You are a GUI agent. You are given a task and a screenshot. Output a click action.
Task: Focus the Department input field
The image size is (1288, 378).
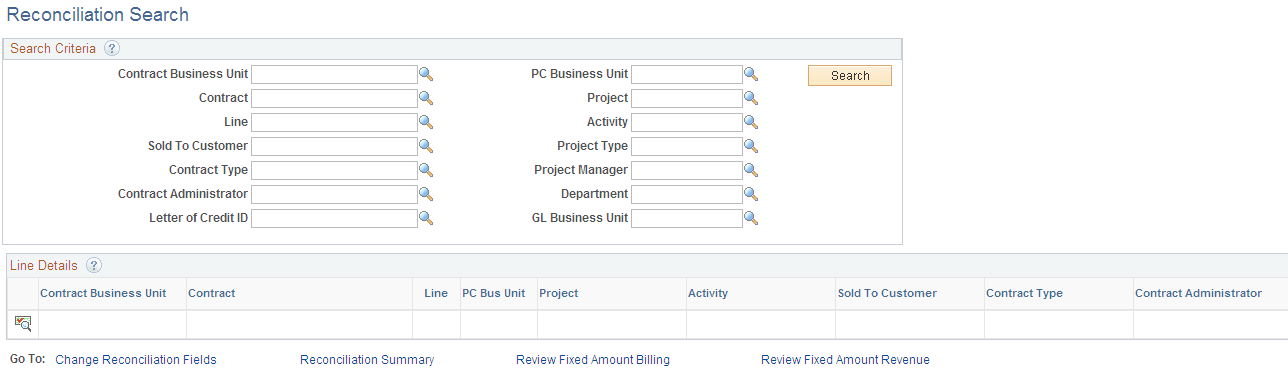[x=687, y=194]
